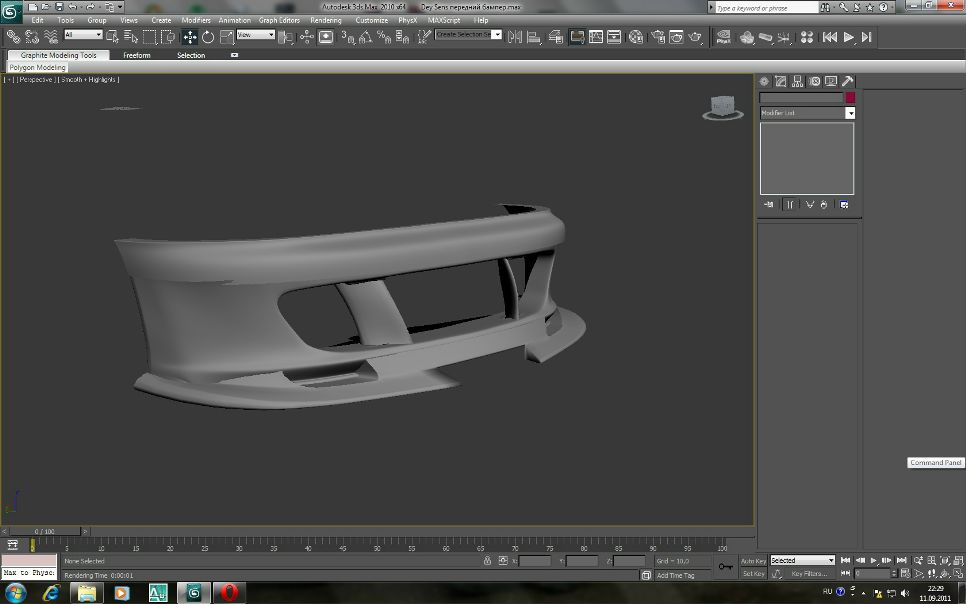Click the Mirror tool icon
Image resolution: width=966 pixels, height=604 pixels.
tap(514, 37)
